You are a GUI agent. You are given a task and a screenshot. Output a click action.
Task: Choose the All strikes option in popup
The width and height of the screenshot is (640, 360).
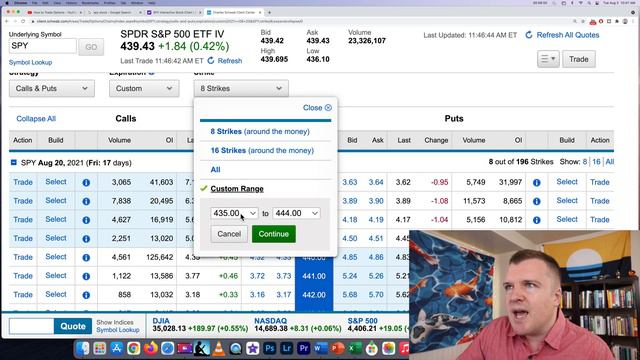click(x=215, y=169)
